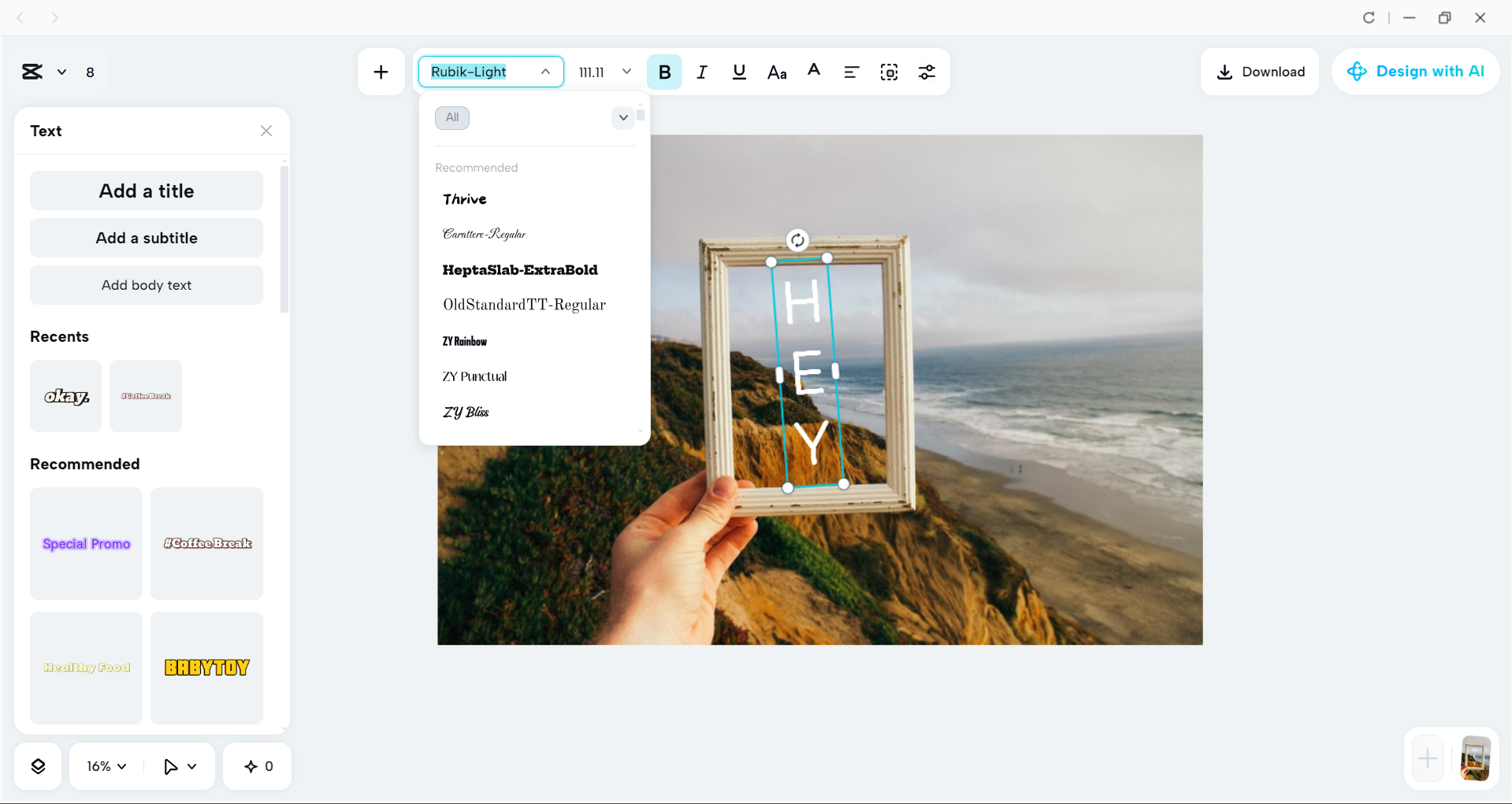Select the All fonts filter chip
Image resolution: width=1512 pixels, height=804 pixels.
[x=451, y=117]
